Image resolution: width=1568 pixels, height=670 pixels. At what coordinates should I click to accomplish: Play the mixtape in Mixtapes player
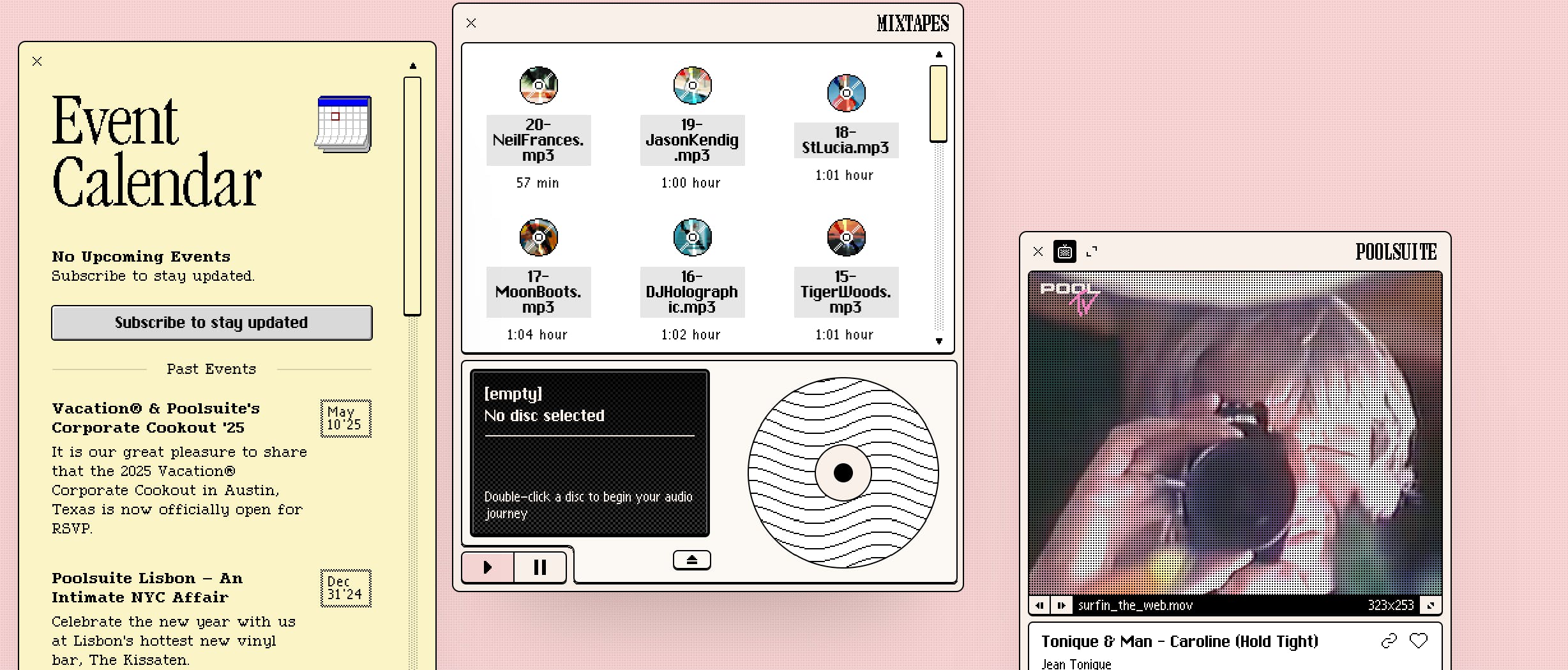tap(488, 567)
